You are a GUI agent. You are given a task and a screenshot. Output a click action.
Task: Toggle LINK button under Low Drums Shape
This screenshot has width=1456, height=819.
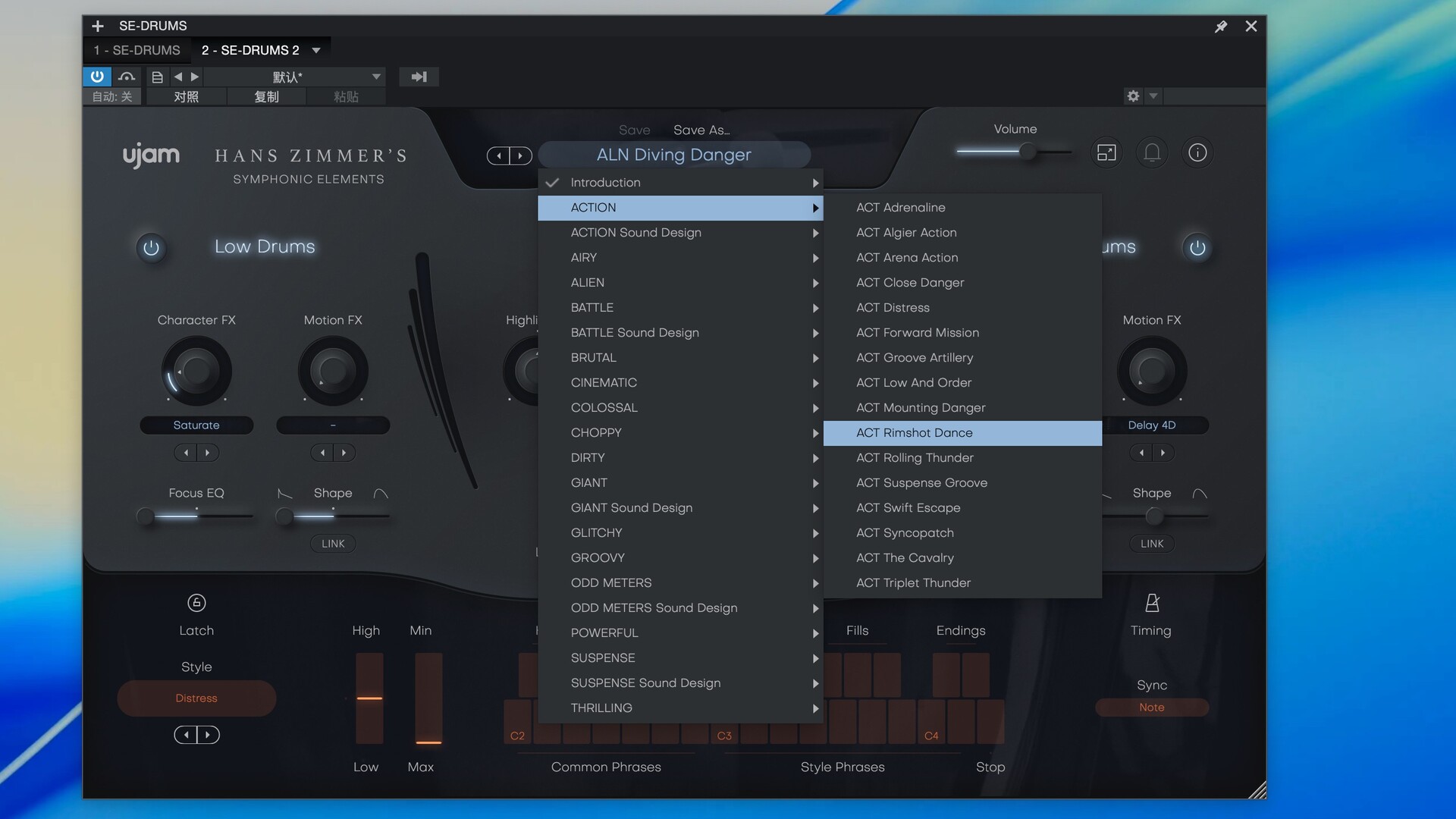(333, 544)
